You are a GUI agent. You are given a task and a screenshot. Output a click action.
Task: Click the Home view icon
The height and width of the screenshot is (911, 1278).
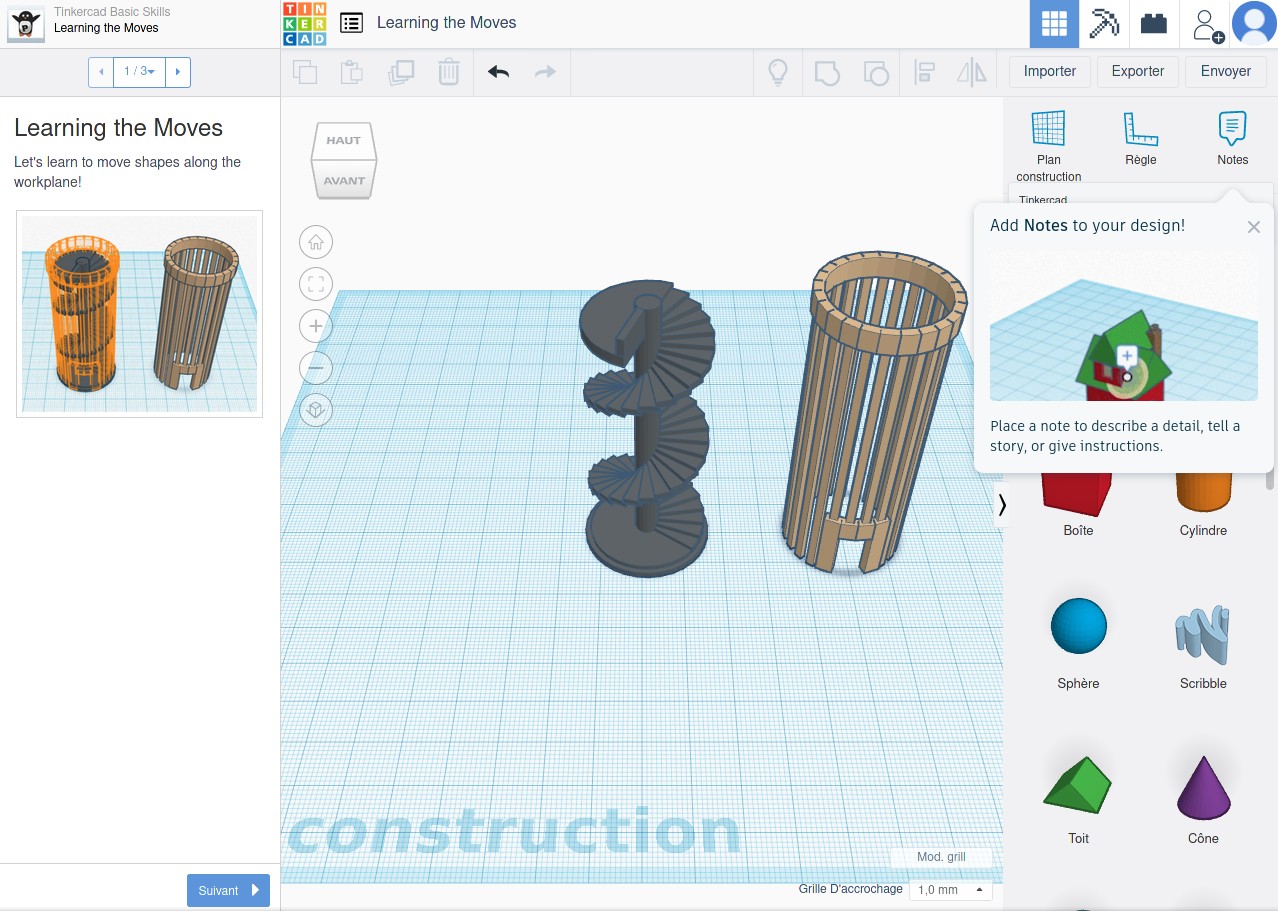pyautogui.click(x=316, y=242)
